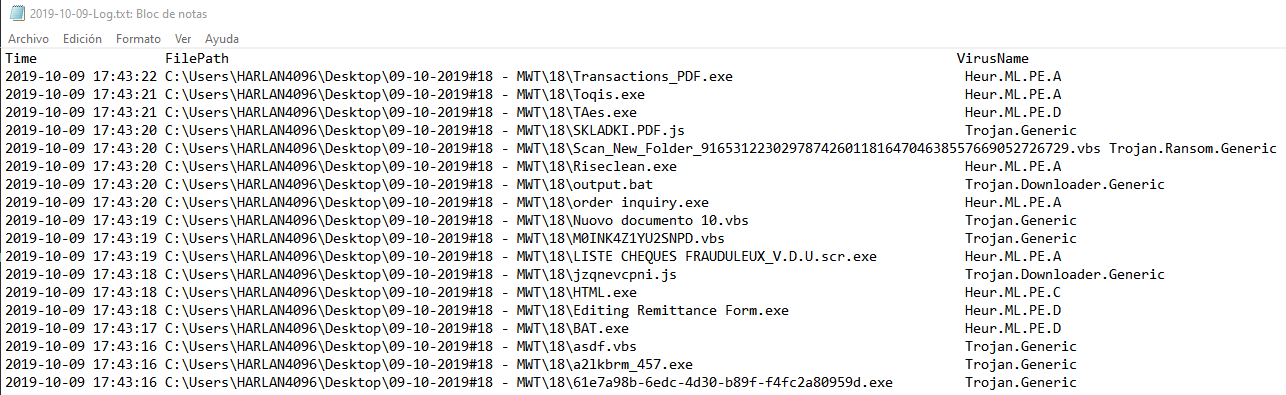Viewport: 1286px width, 395px height.
Task: Open the Edición menu
Action: [x=82, y=38]
